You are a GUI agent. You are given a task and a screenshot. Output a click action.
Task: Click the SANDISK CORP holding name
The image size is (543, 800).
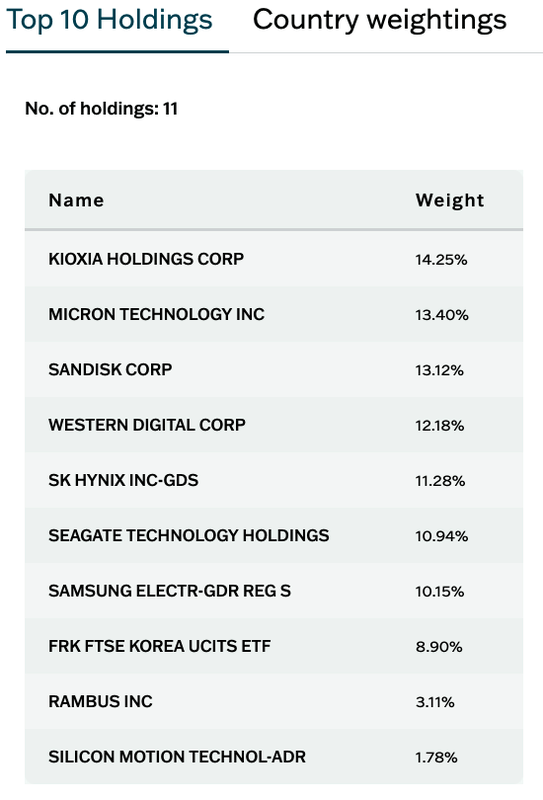110,369
